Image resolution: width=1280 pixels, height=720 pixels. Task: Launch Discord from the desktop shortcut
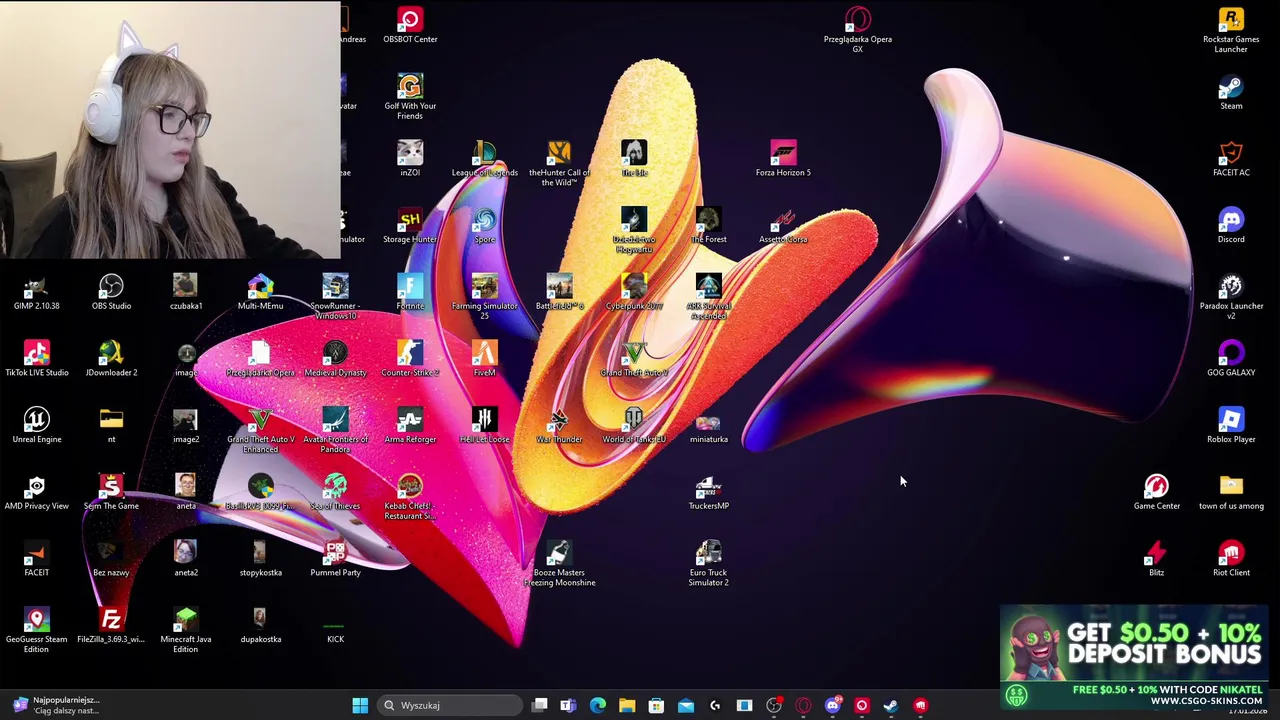tap(1231, 226)
